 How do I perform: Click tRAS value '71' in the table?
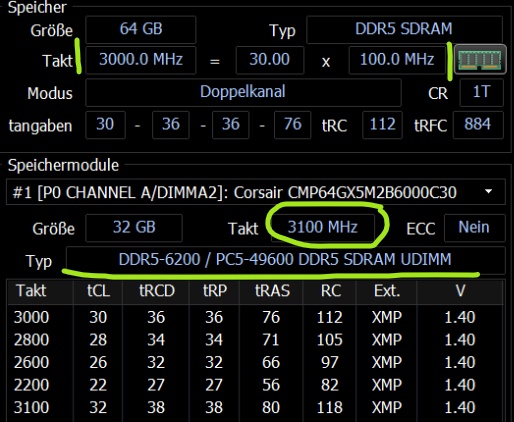pos(271,340)
